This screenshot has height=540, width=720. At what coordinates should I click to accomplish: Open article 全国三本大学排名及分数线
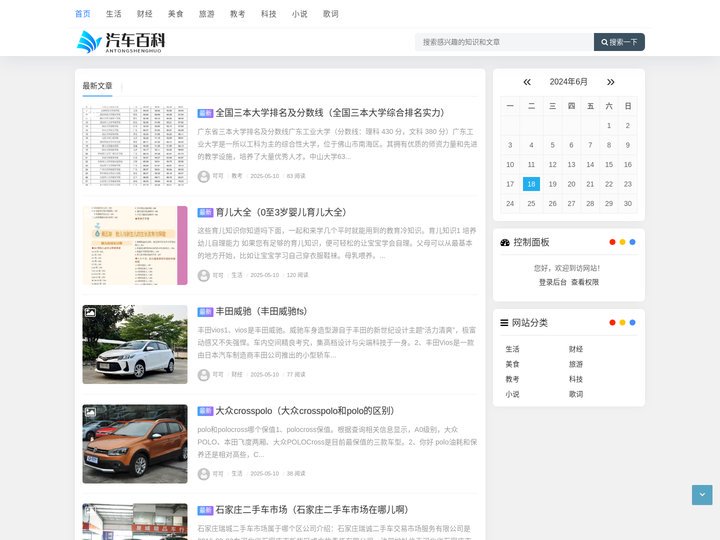point(330,113)
